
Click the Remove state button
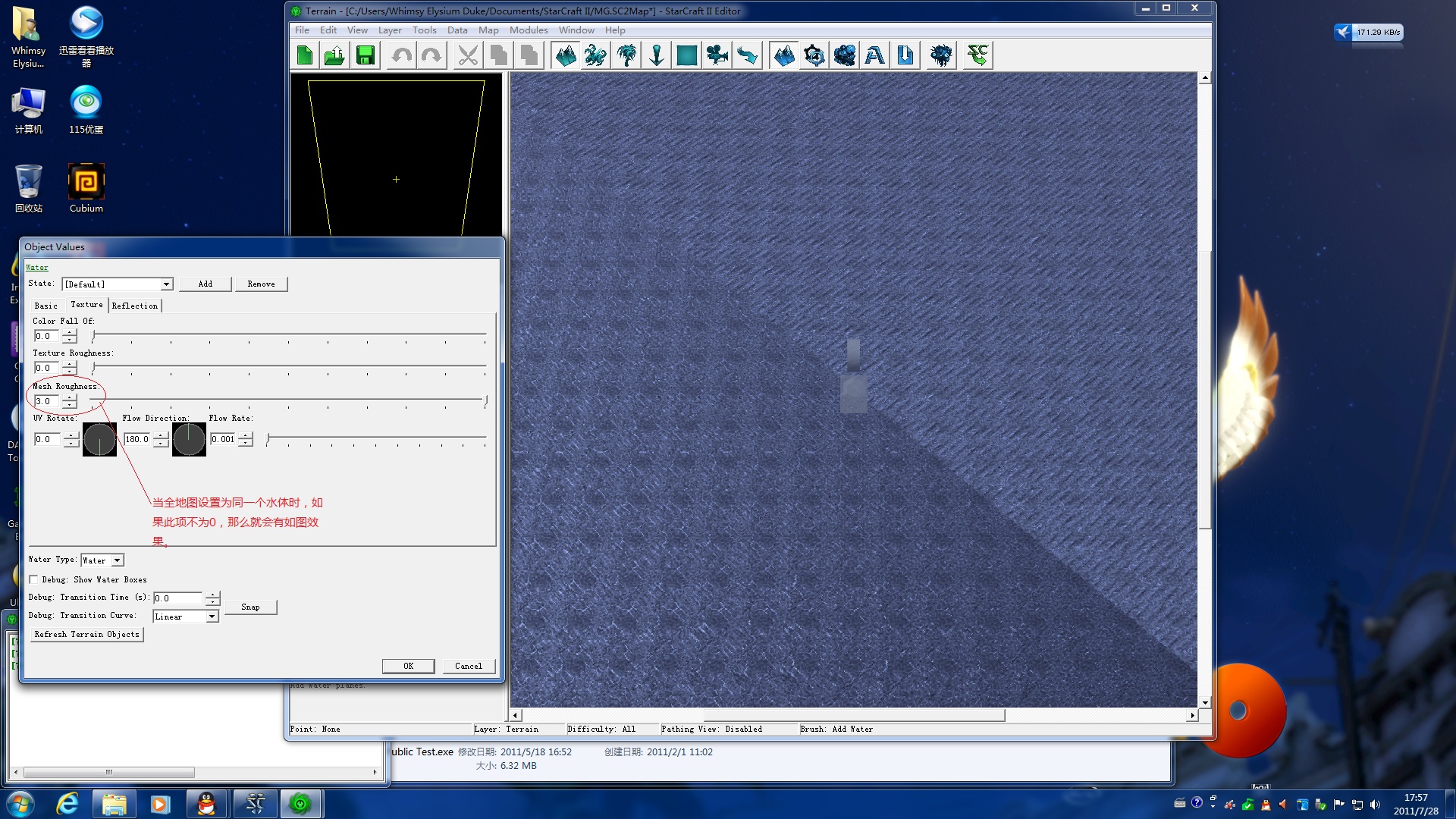[x=261, y=284]
